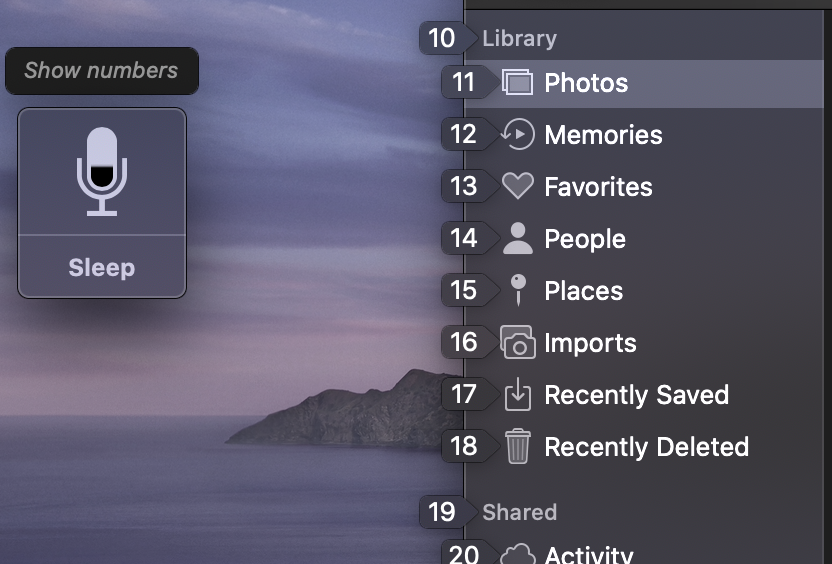The image size is (832, 564).
Task: Click the People silhouette icon
Action: [517, 239]
